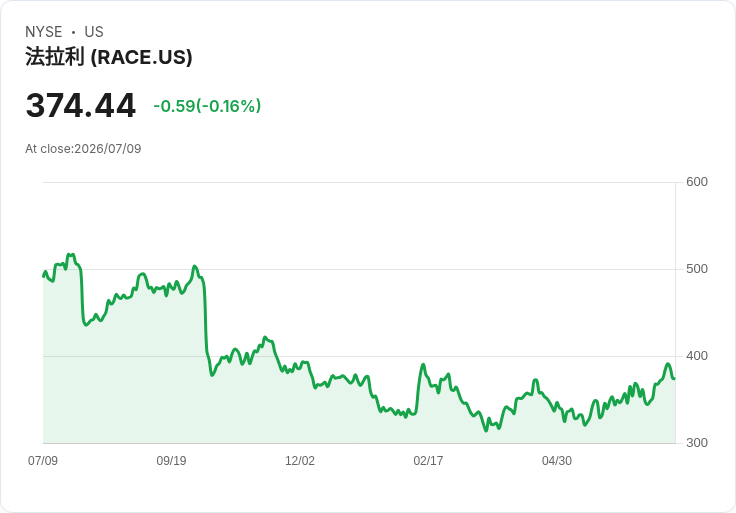Click the 12/02 x-axis date label
The image size is (736, 513).
click(300, 460)
